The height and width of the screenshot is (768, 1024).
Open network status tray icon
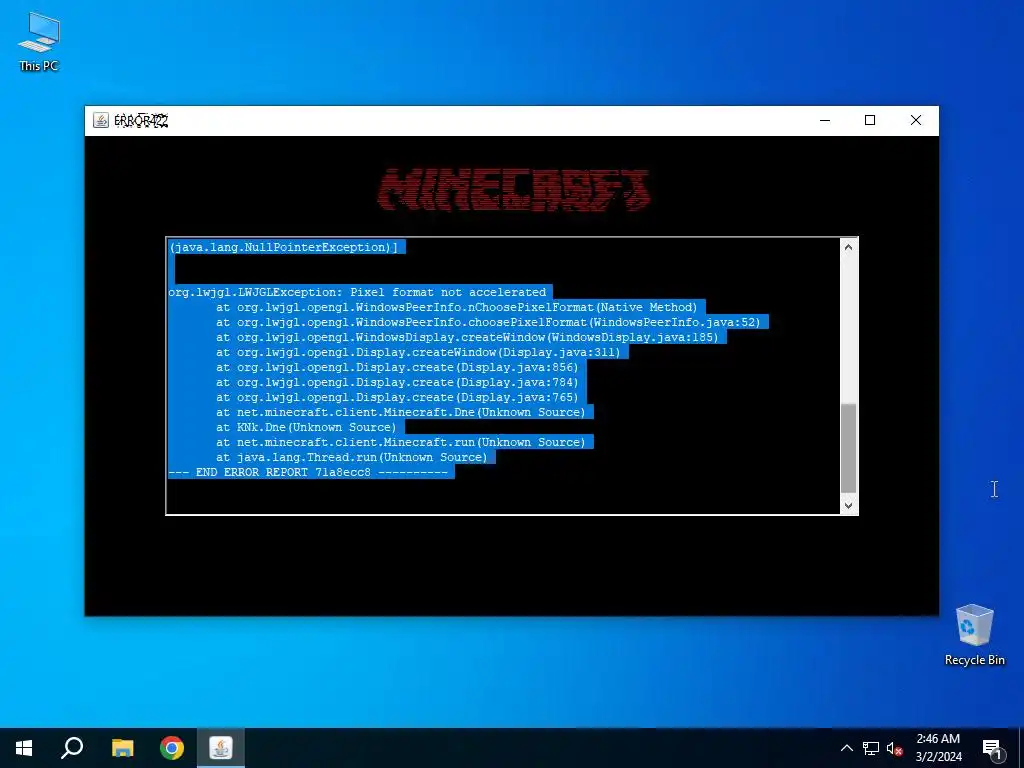pos(871,748)
